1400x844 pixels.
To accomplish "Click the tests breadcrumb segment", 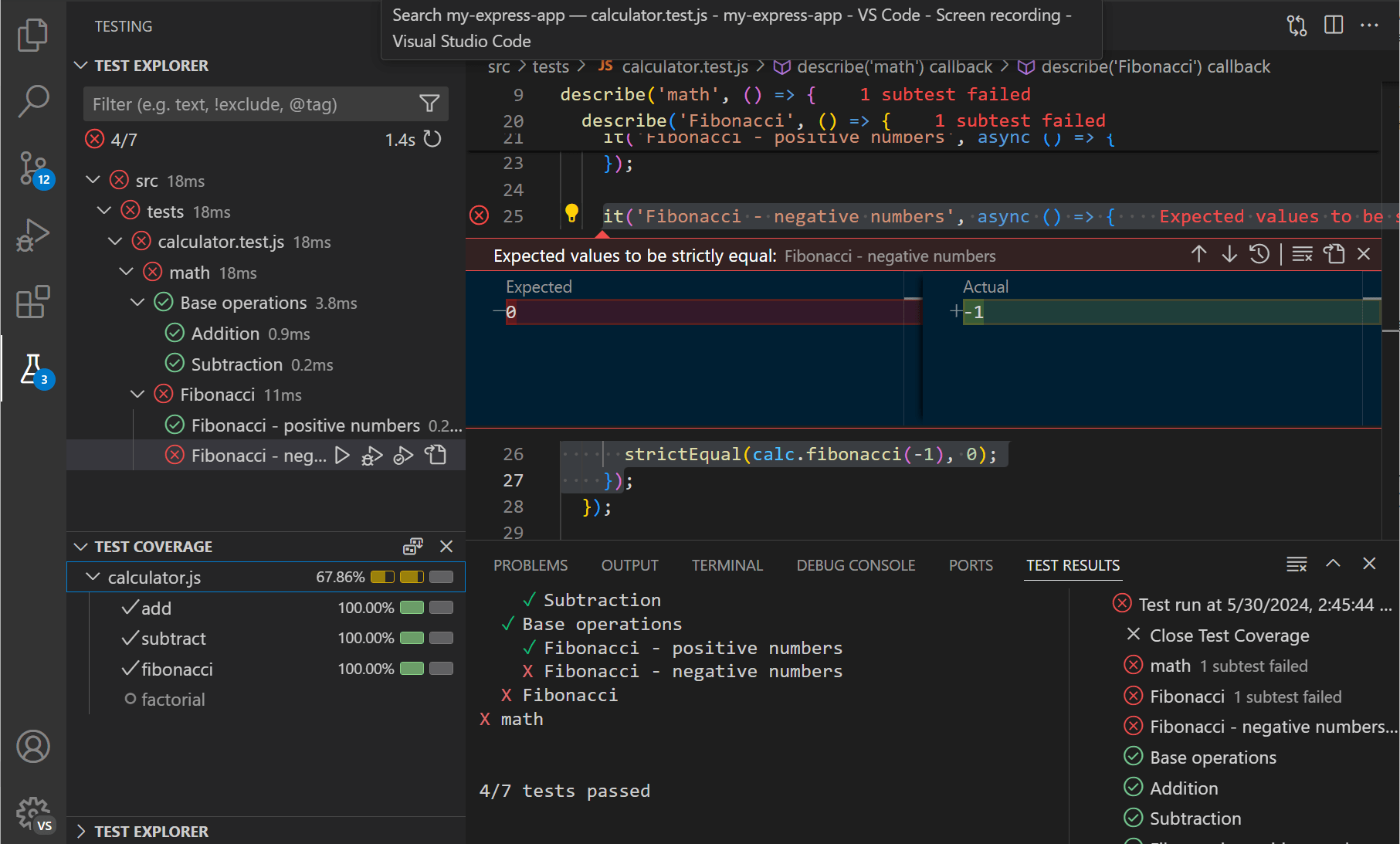I will point(551,66).
